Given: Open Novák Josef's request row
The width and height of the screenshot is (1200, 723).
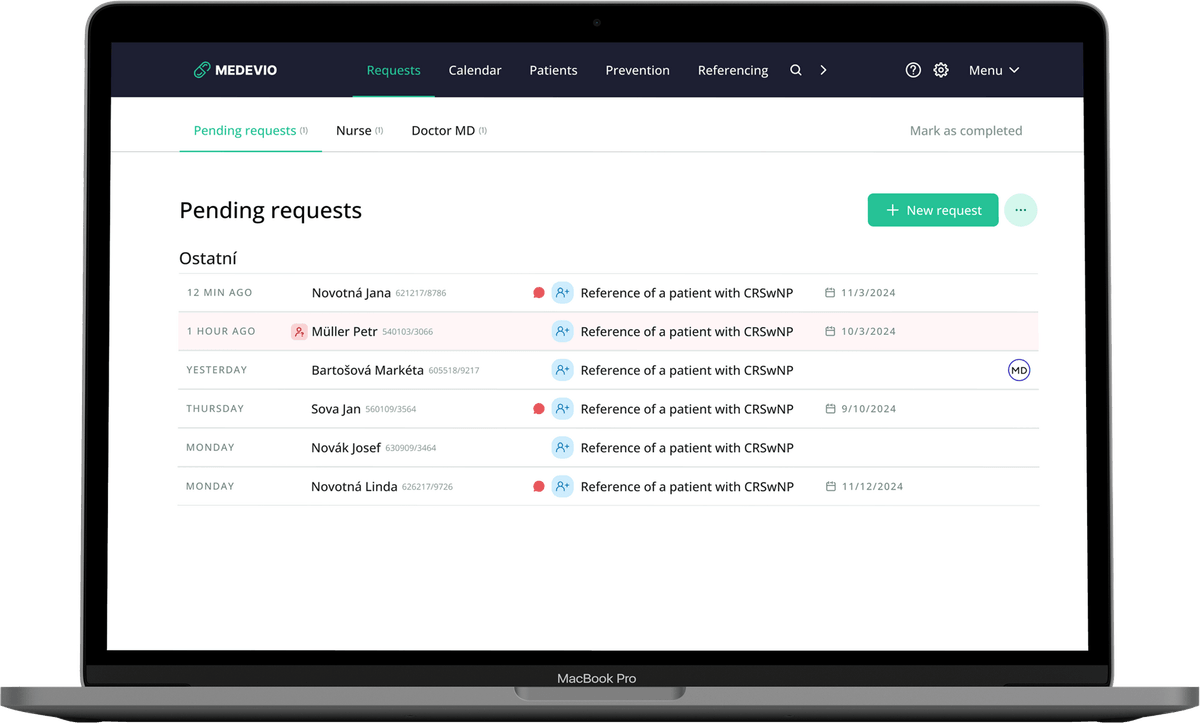Looking at the screenshot, I should [346, 448].
